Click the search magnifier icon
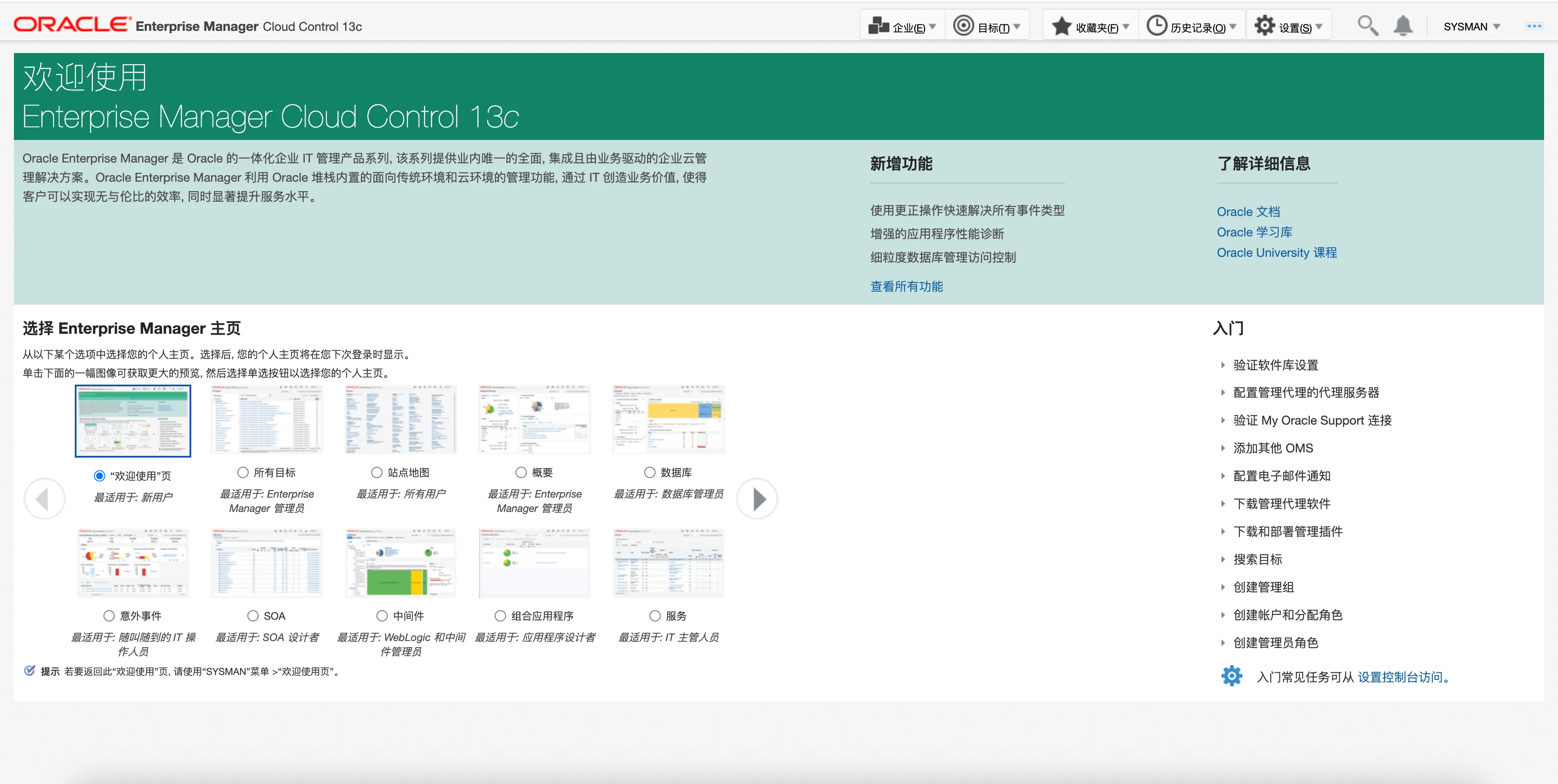Viewport: 1558px width, 784px height. tap(1367, 26)
